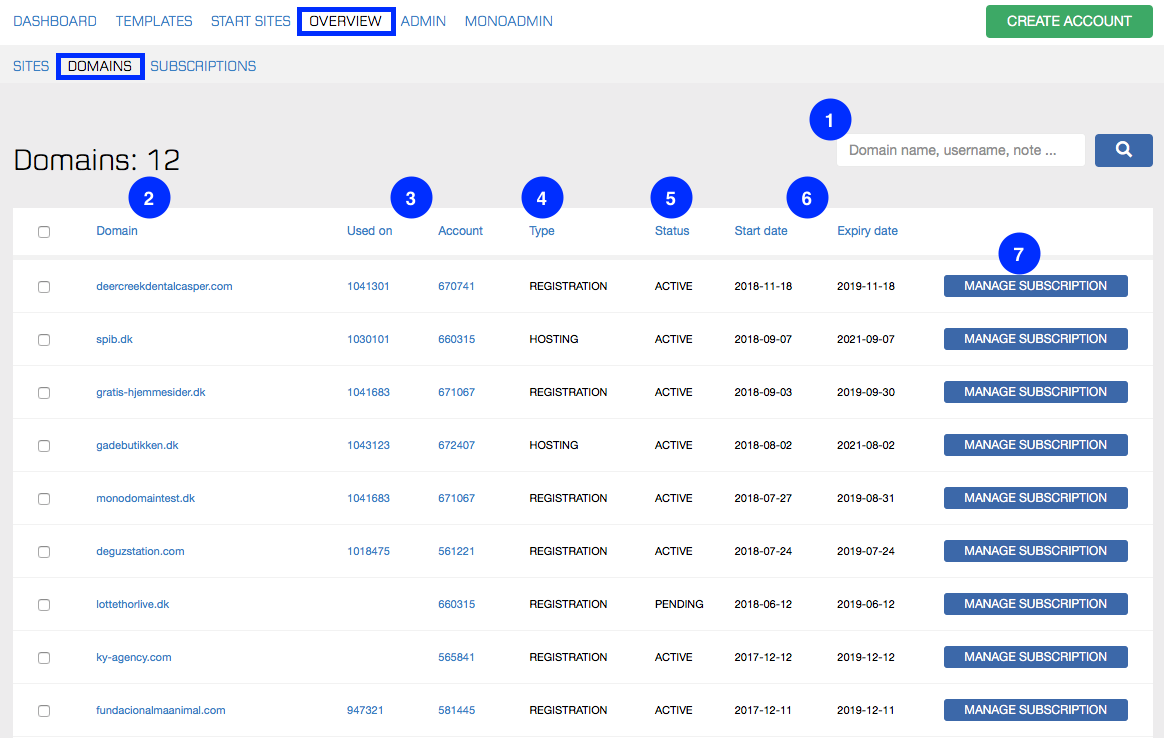Open the Dashboard menu item
This screenshot has height=738, width=1164.
tap(55, 22)
